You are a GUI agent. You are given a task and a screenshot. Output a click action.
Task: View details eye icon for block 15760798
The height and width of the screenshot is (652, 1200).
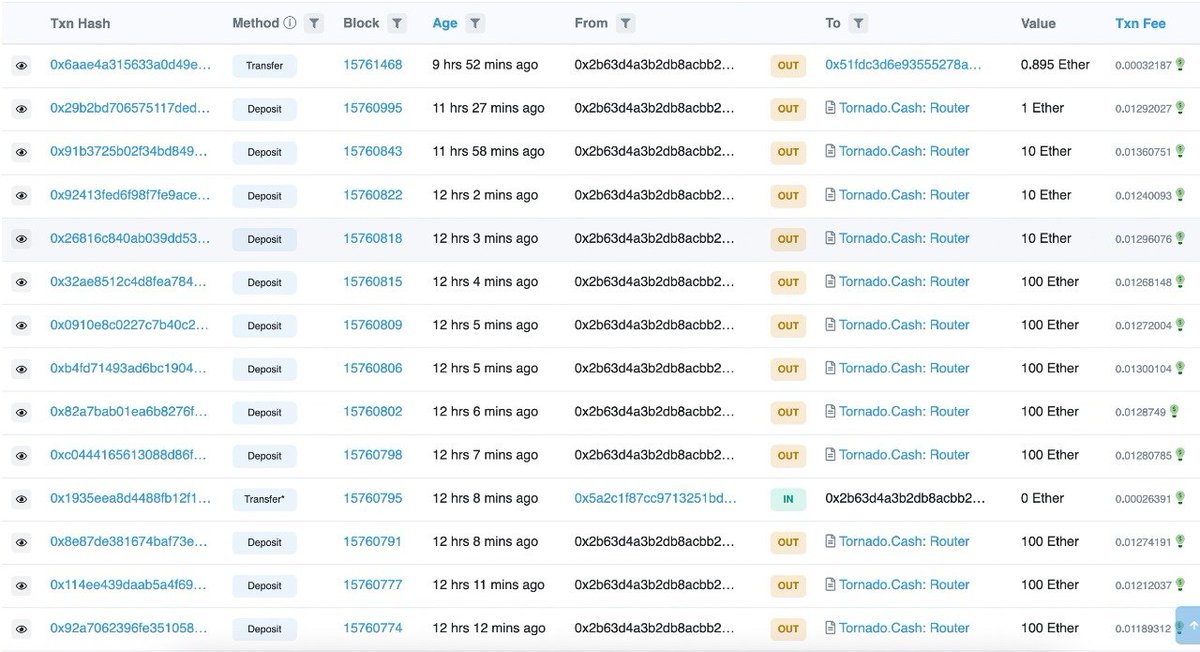click(x=21, y=455)
